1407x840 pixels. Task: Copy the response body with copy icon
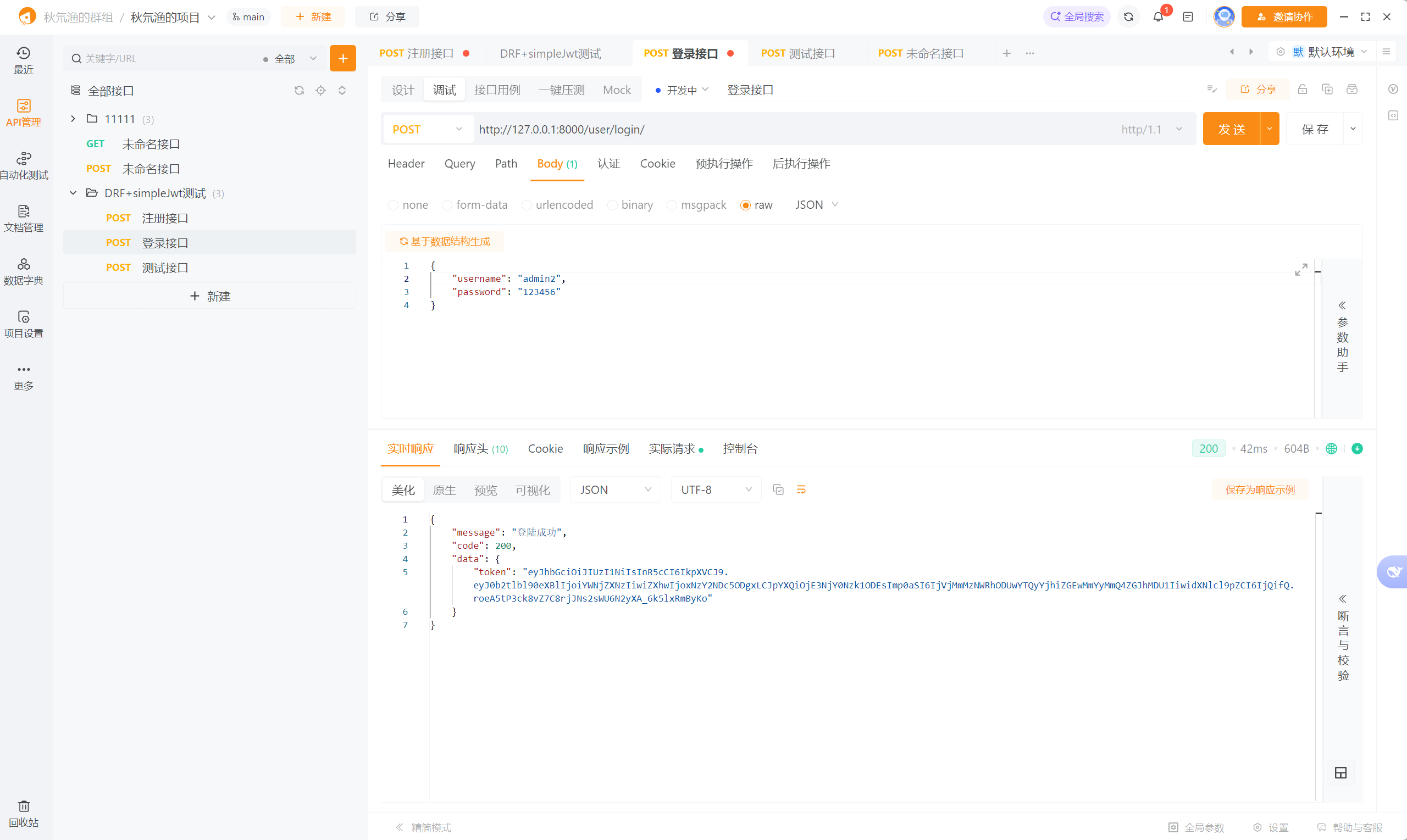pyautogui.click(x=778, y=489)
